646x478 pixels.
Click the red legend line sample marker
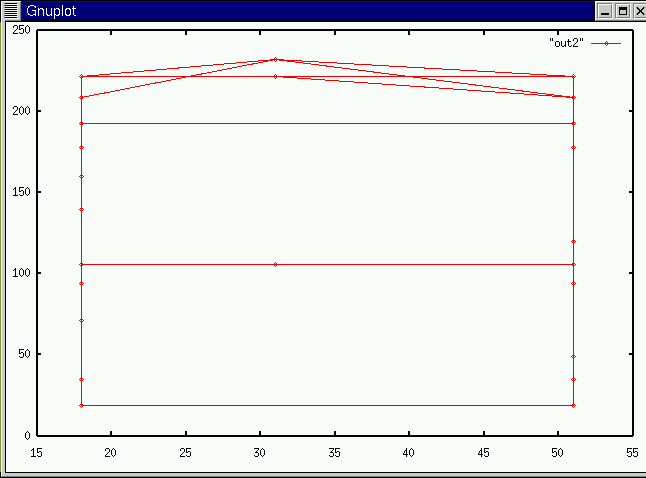(606, 43)
